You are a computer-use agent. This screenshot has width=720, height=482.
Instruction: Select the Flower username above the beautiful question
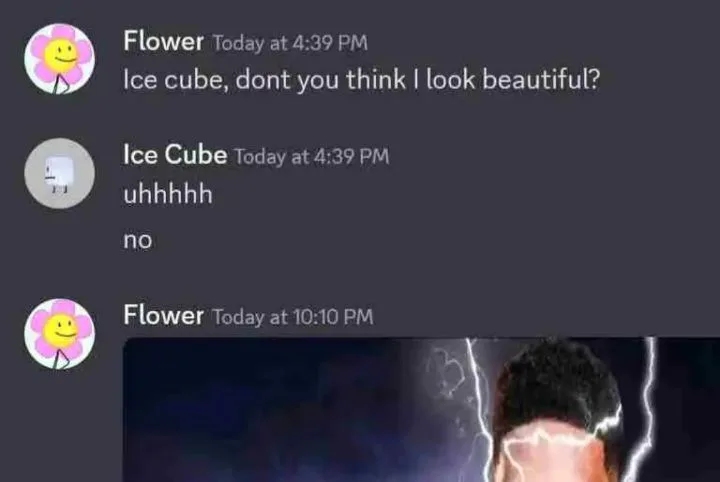coord(163,41)
